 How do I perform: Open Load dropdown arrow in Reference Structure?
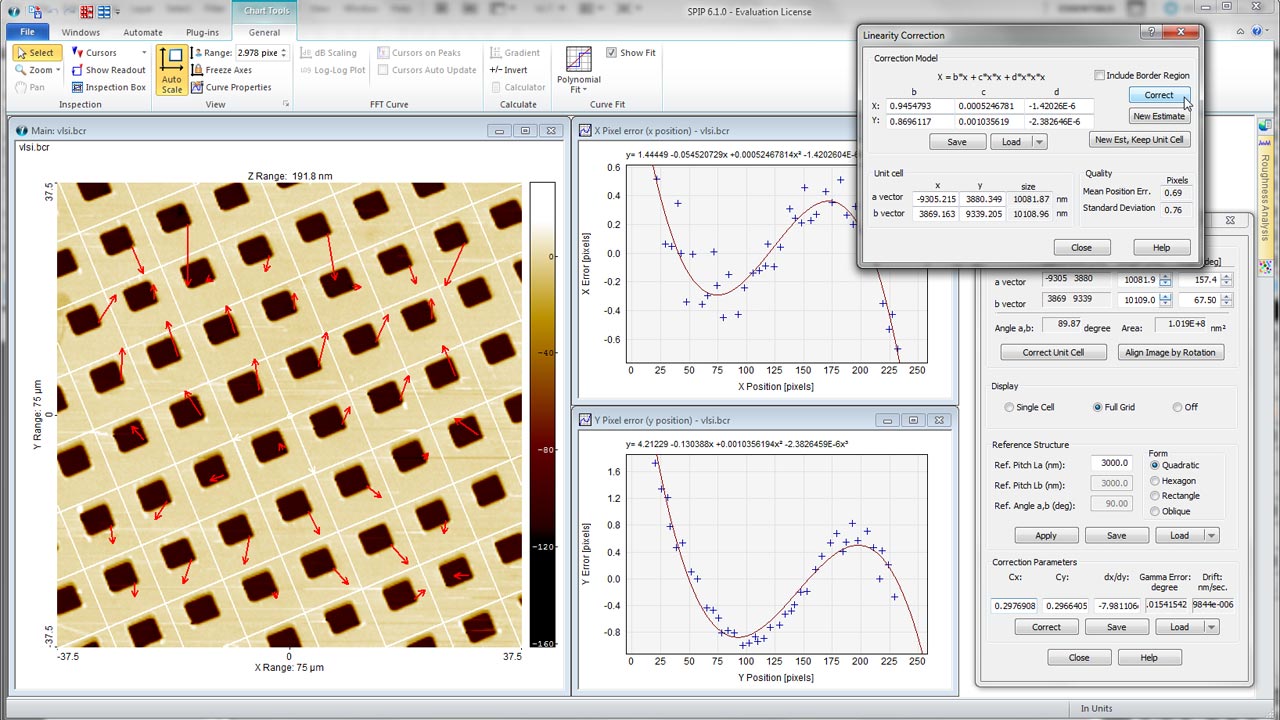pos(1212,535)
